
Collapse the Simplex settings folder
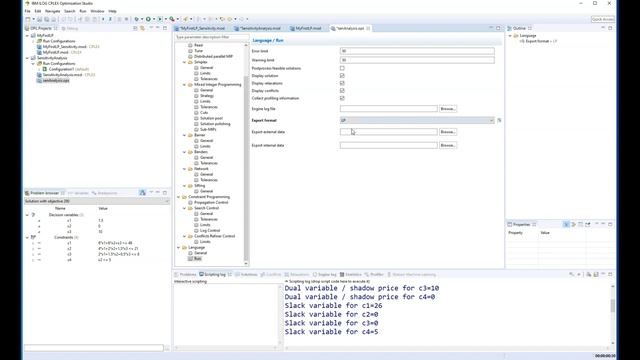click(184, 62)
